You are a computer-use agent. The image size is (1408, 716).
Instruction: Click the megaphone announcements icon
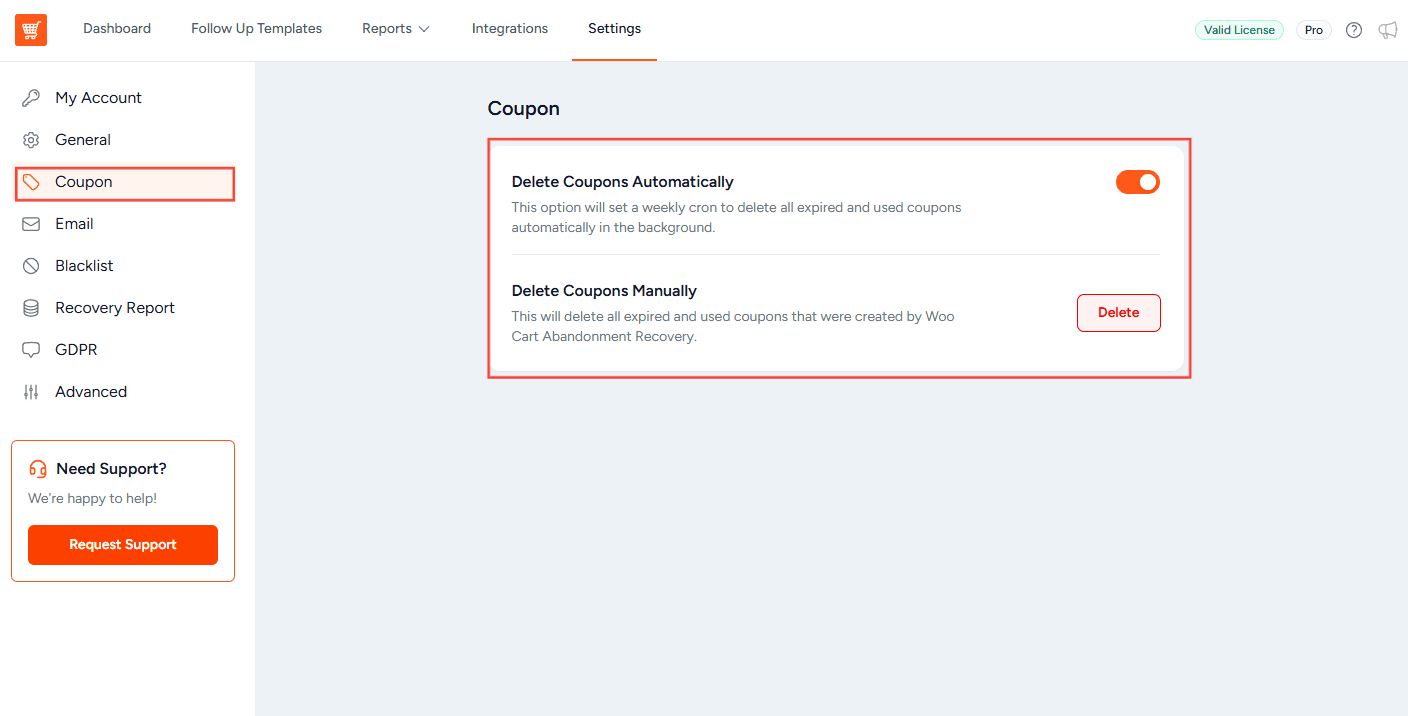pos(1388,30)
